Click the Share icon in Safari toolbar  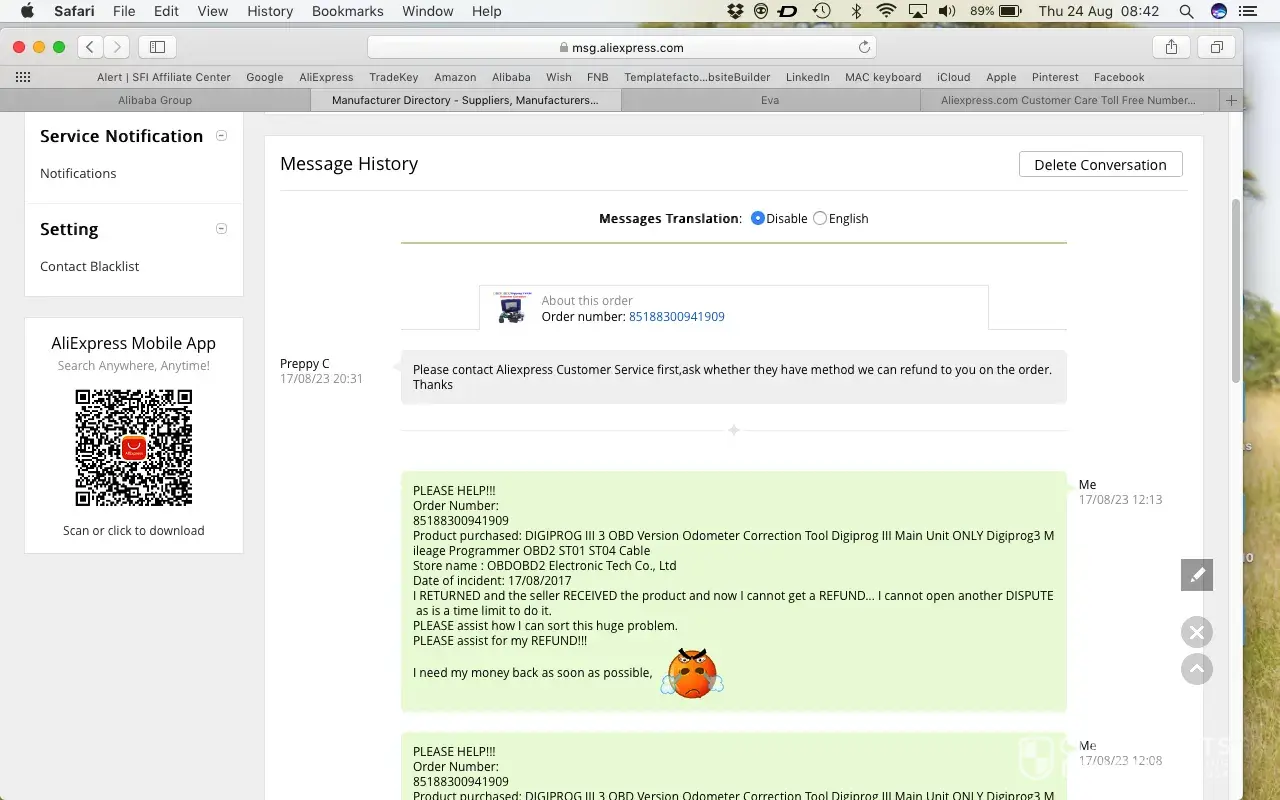tap(1171, 47)
